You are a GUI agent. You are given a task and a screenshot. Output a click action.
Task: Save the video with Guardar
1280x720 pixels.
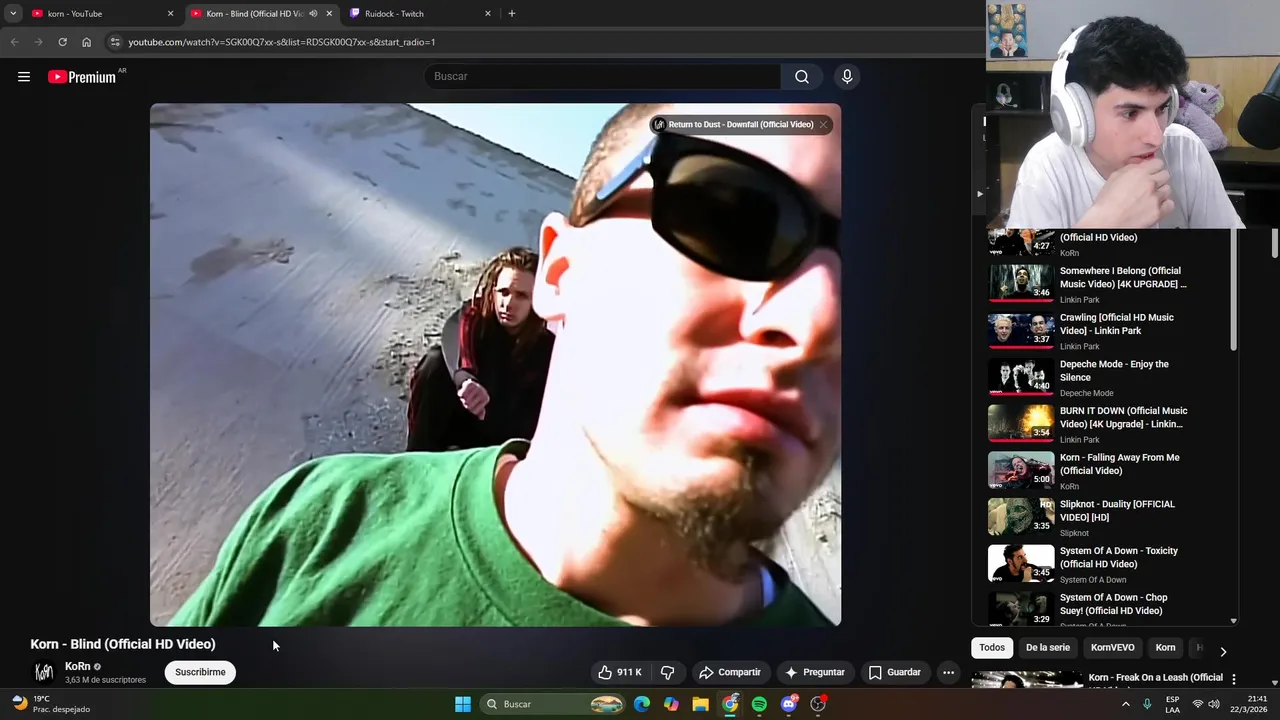(x=895, y=672)
